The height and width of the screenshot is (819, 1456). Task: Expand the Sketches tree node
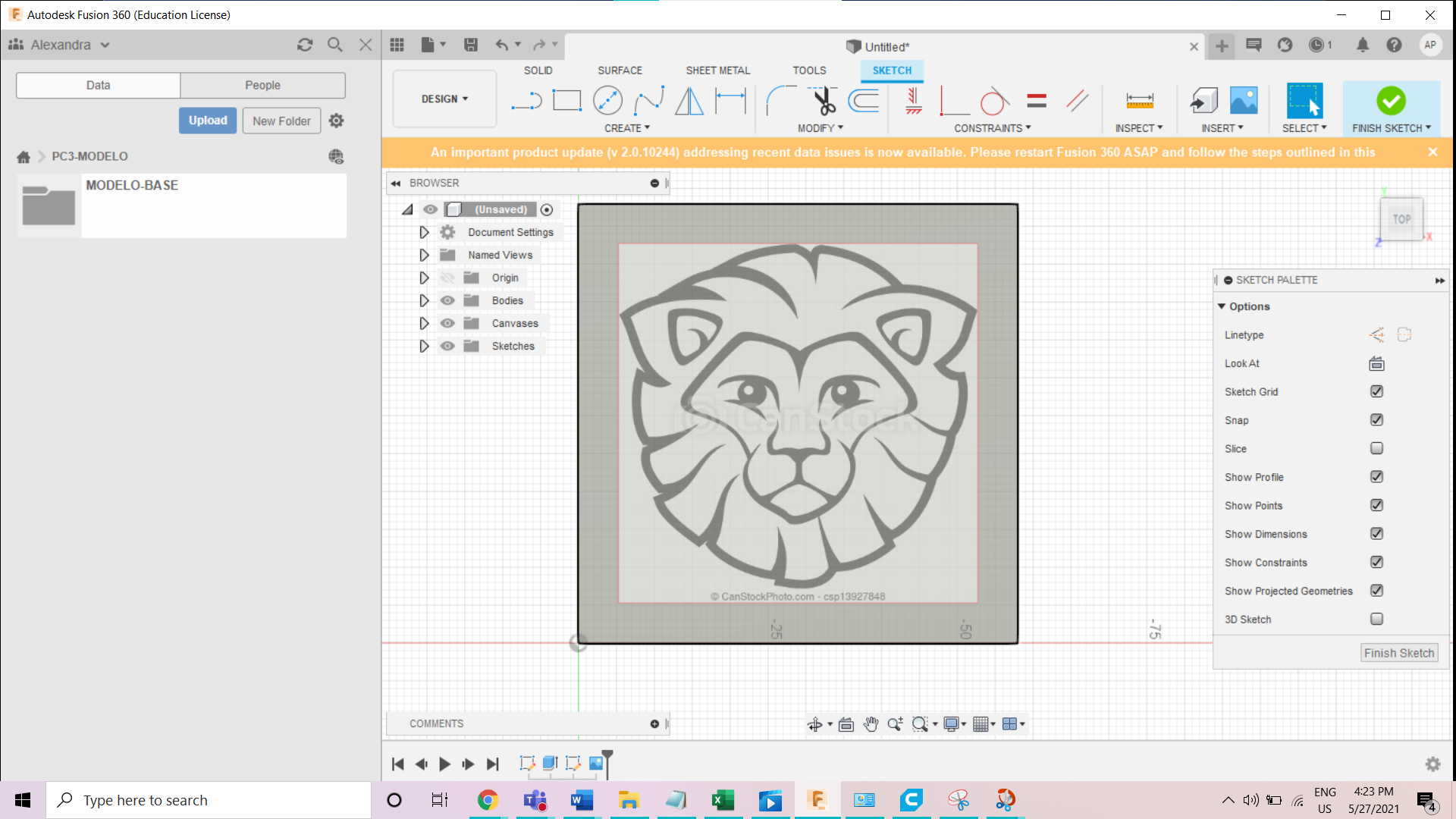pos(424,346)
